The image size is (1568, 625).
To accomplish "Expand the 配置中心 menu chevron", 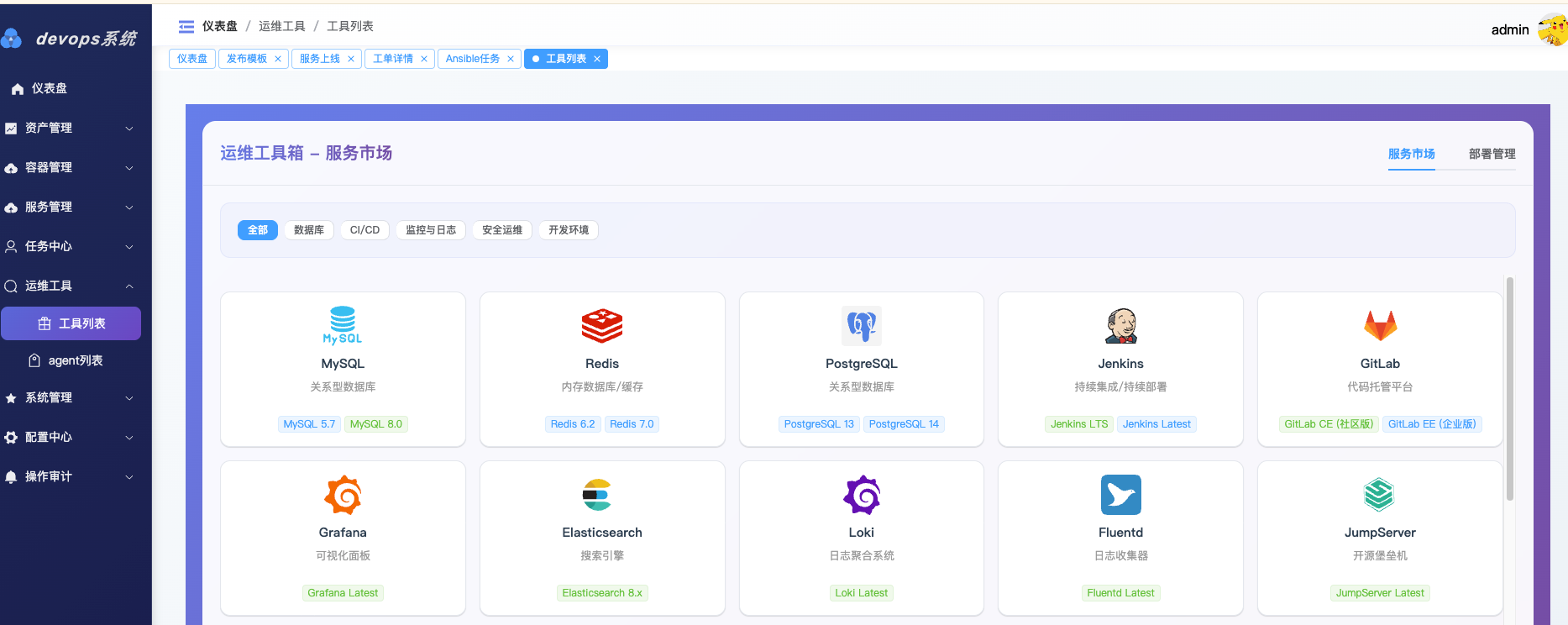I will [x=129, y=438].
